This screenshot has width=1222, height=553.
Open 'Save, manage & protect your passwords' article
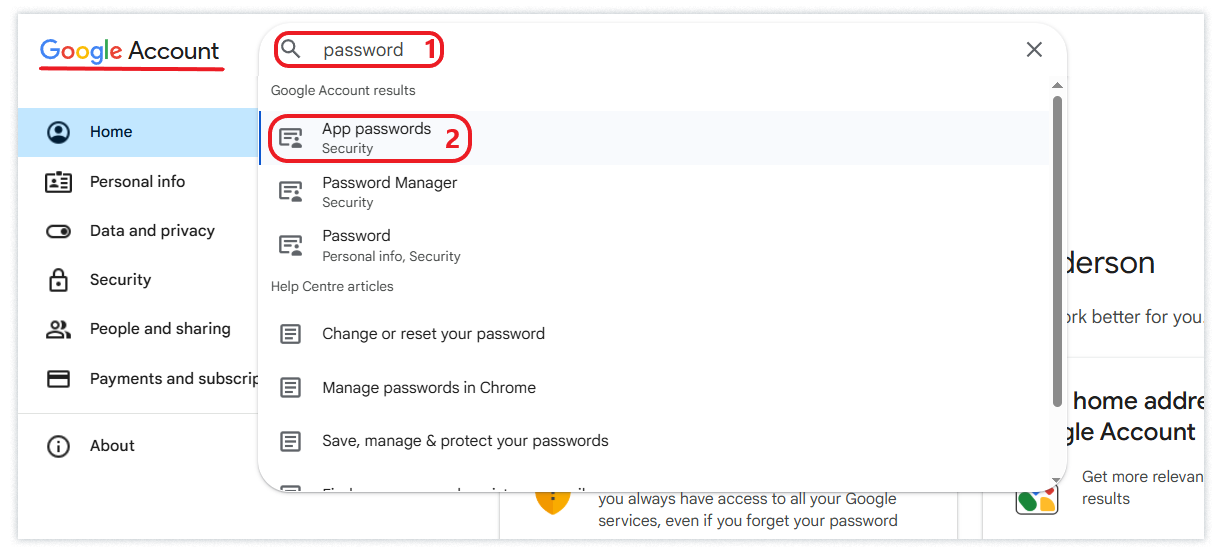pos(465,441)
